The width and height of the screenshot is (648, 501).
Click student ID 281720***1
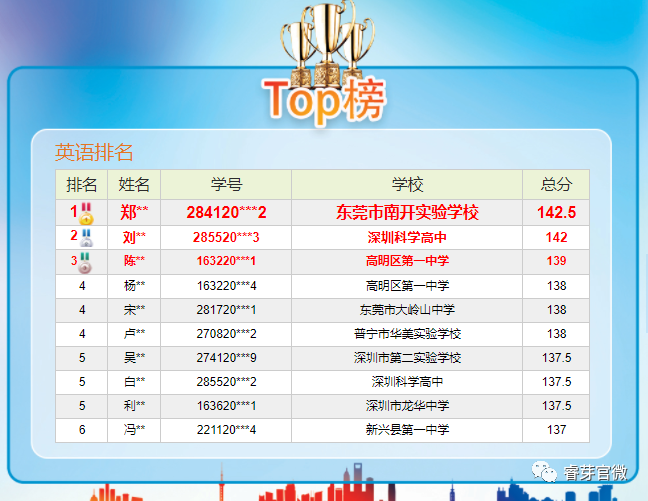226,310
